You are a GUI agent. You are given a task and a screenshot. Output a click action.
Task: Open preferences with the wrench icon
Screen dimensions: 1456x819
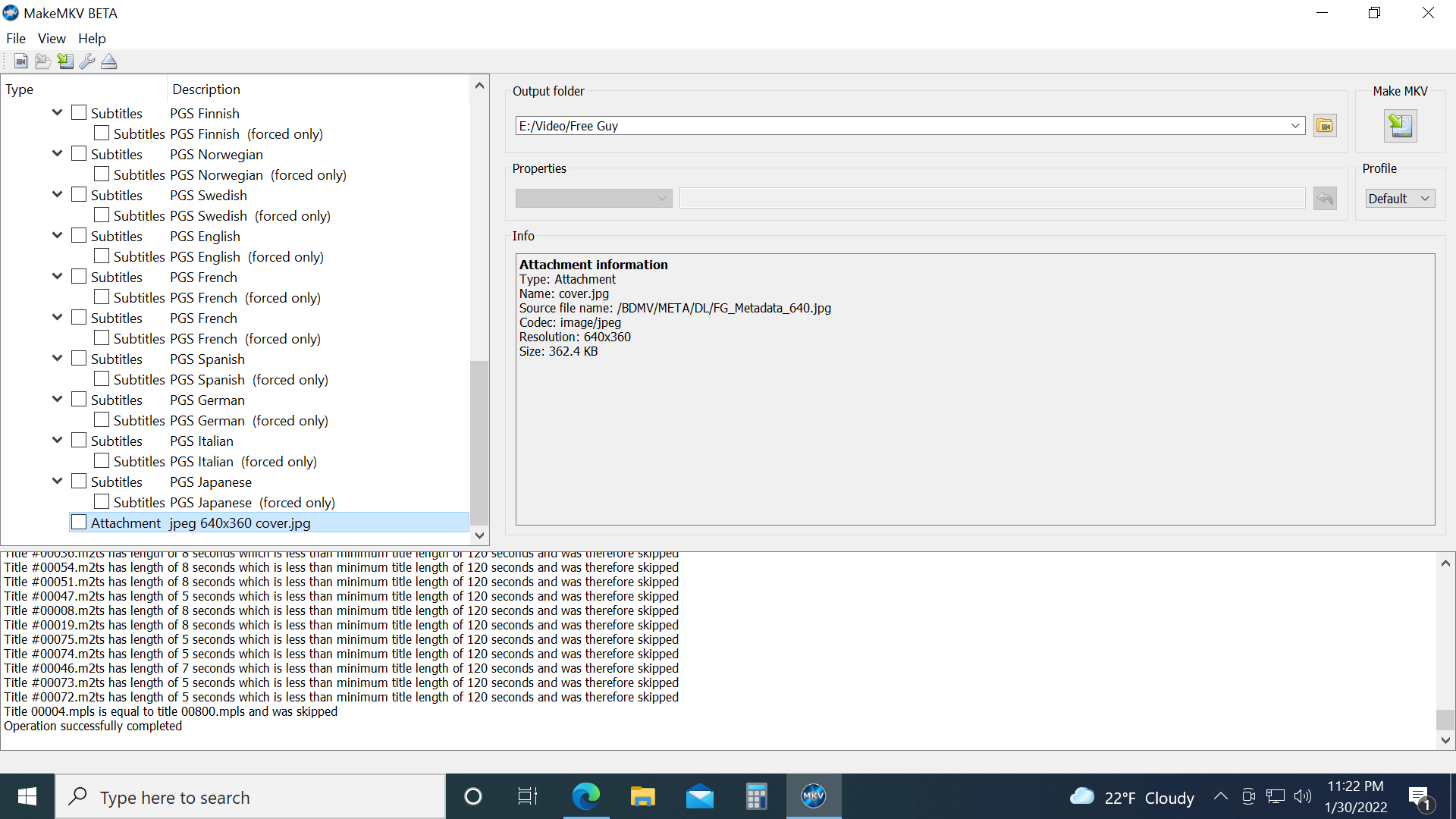coord(87,61)
